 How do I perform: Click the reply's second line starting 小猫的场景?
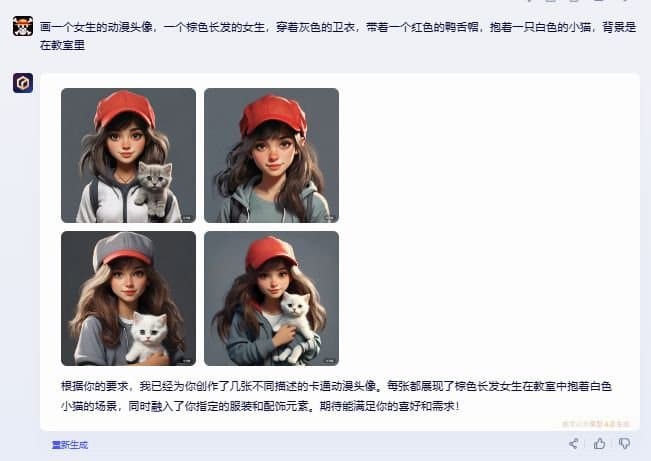point(260,406)
